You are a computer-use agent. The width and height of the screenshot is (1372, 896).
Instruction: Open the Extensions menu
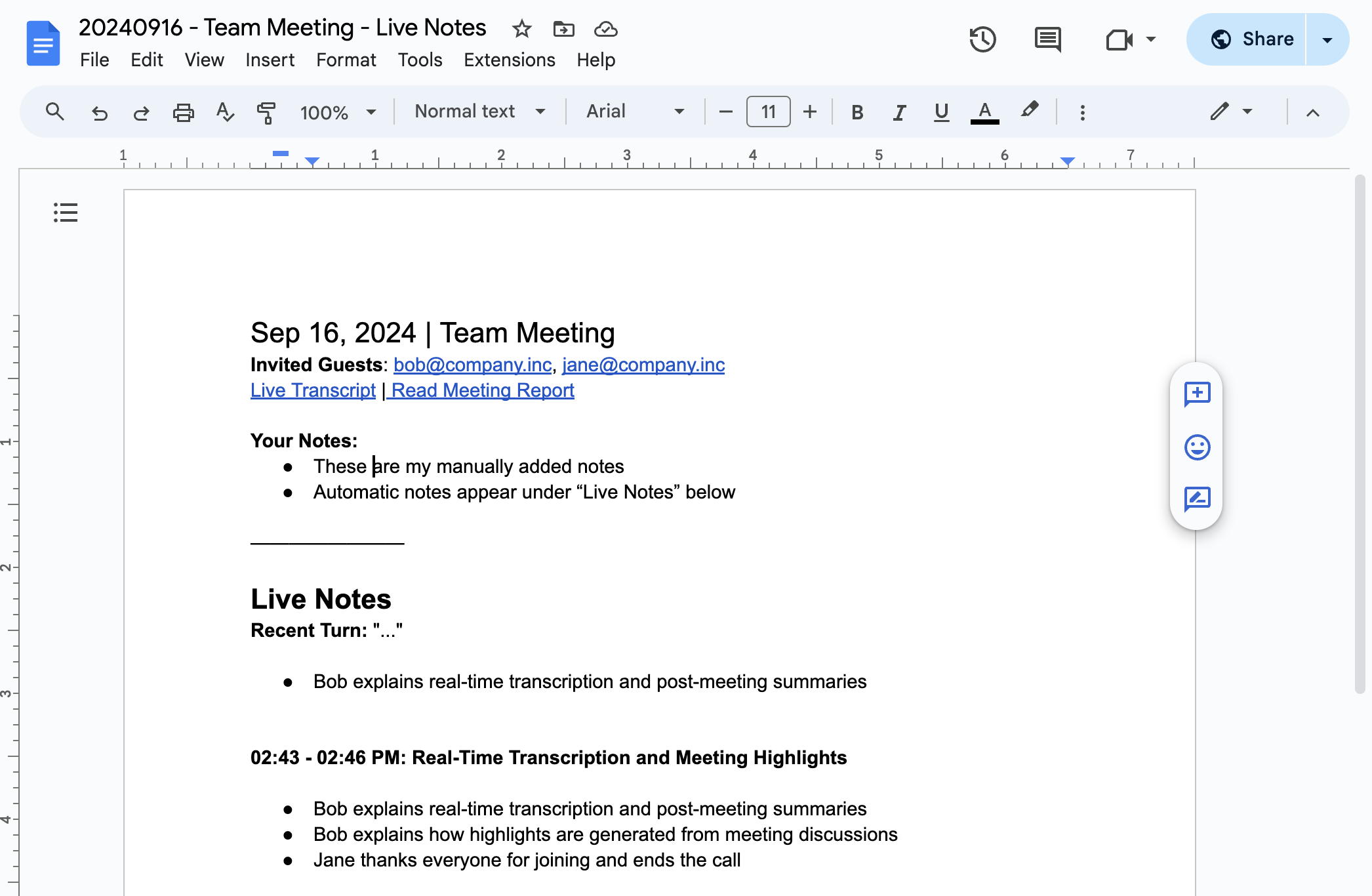click(x=509, y=60)
